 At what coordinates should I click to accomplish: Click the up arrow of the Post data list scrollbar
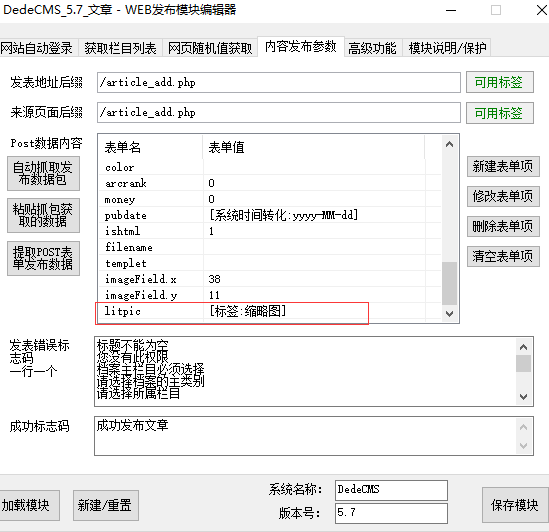[450, 144]
